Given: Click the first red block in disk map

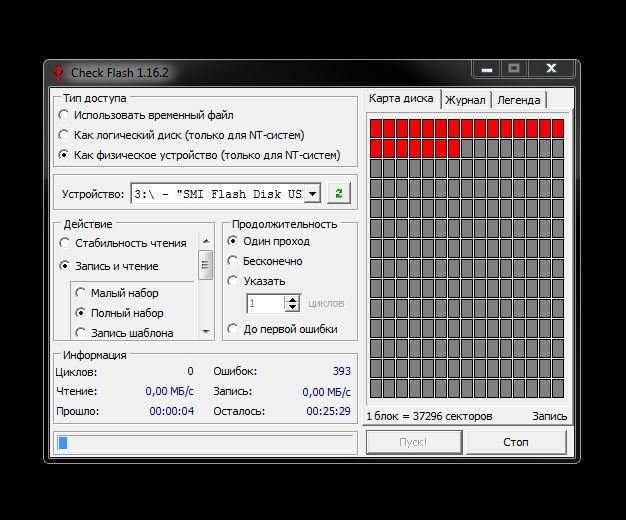Looking at the screenshot, I should tap(376, 129).
